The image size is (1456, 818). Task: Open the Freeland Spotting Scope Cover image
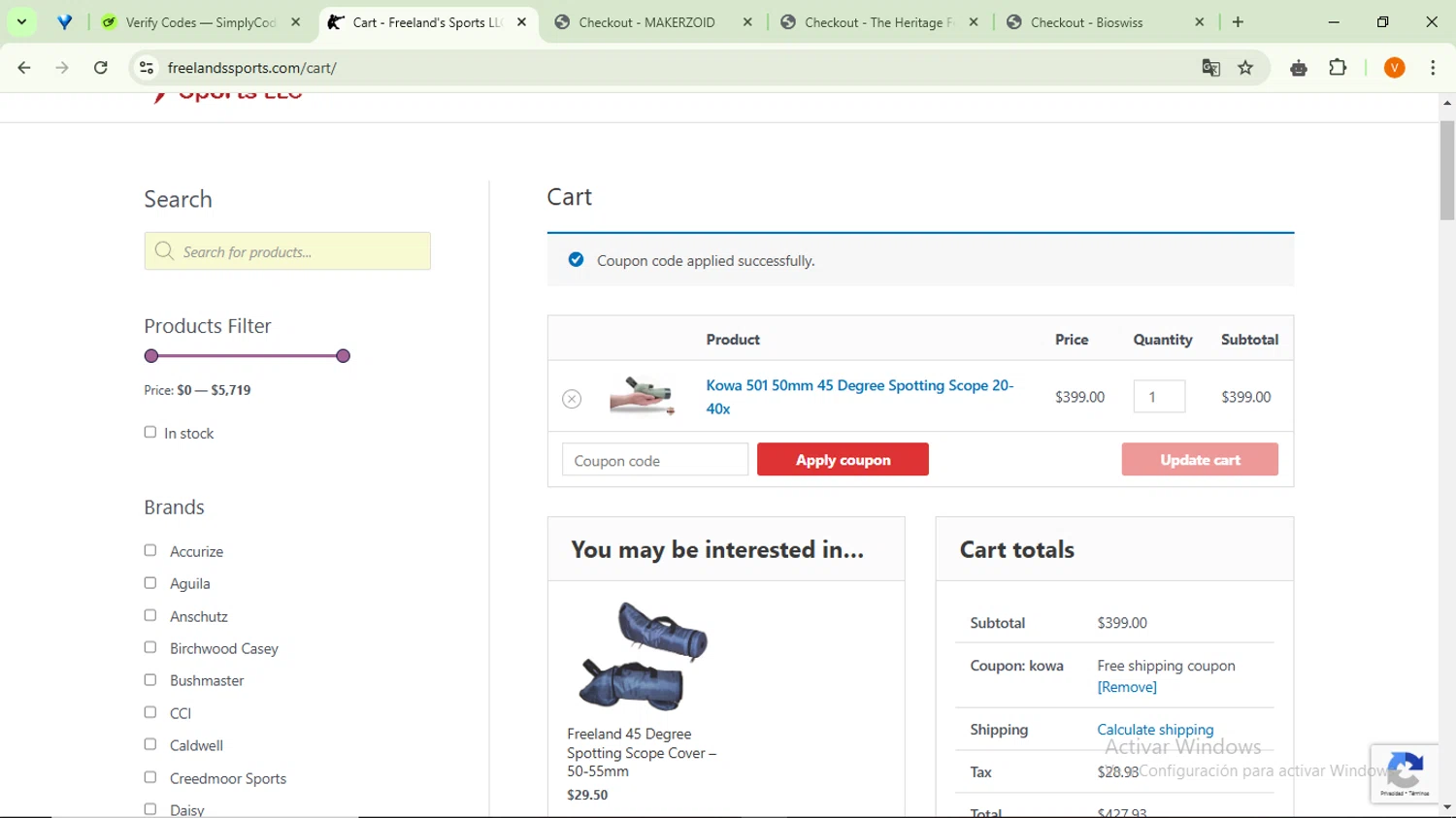point(643,656)
